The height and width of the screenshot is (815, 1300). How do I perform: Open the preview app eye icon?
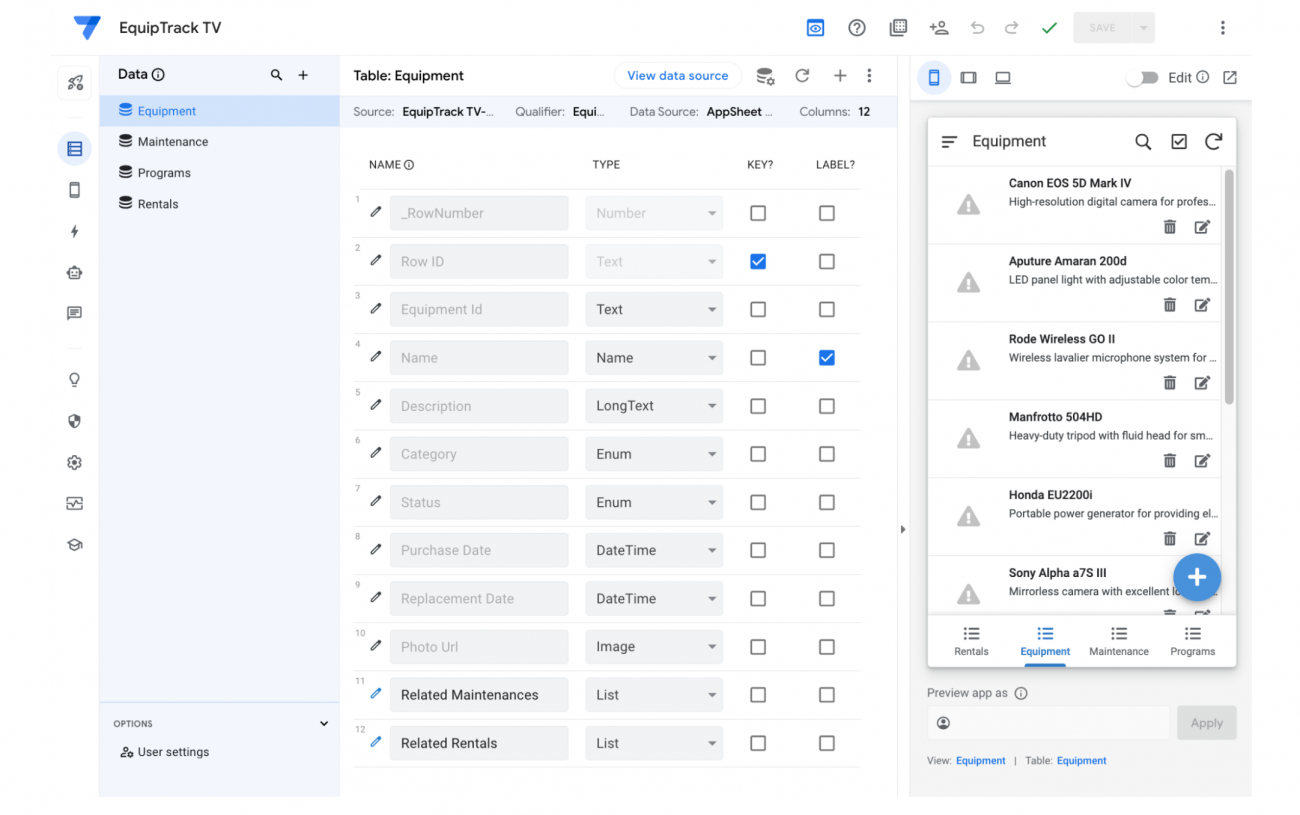(816, 28)
